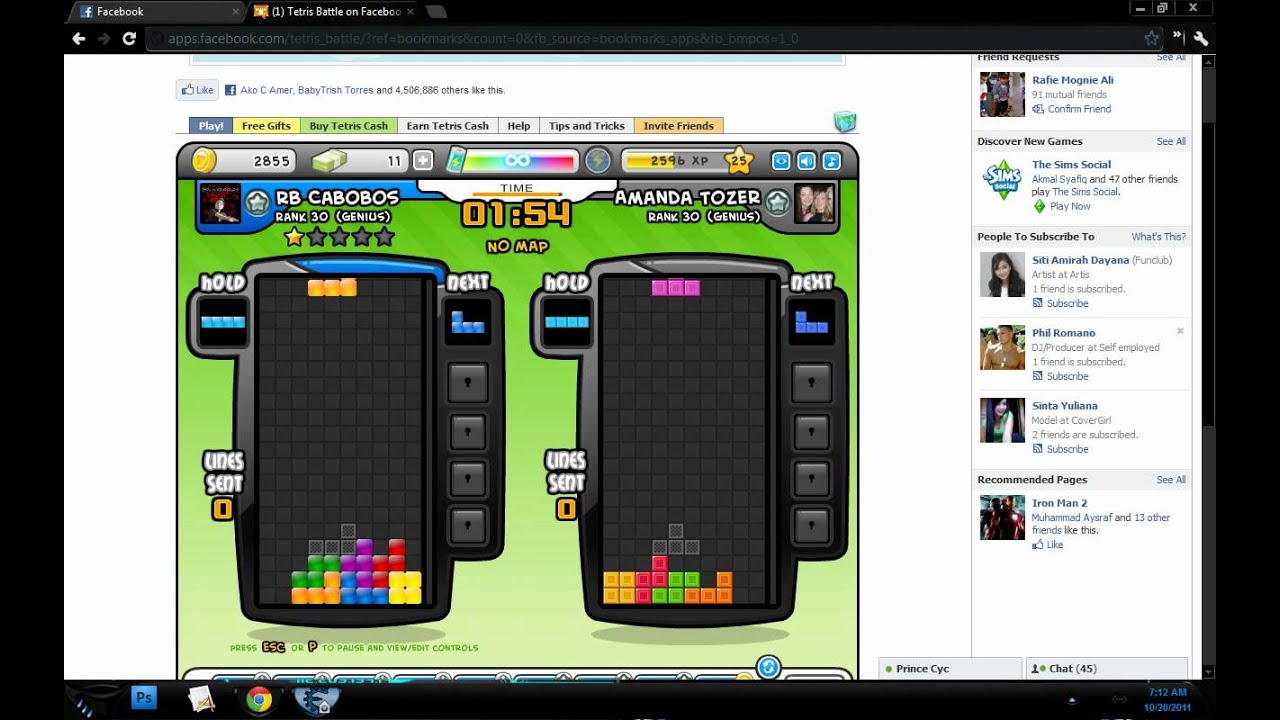The height and width of the screenshot is (720, 1280).
Task: Open the Buy Tetris Cash tab
Action: (x=348, y=126)
